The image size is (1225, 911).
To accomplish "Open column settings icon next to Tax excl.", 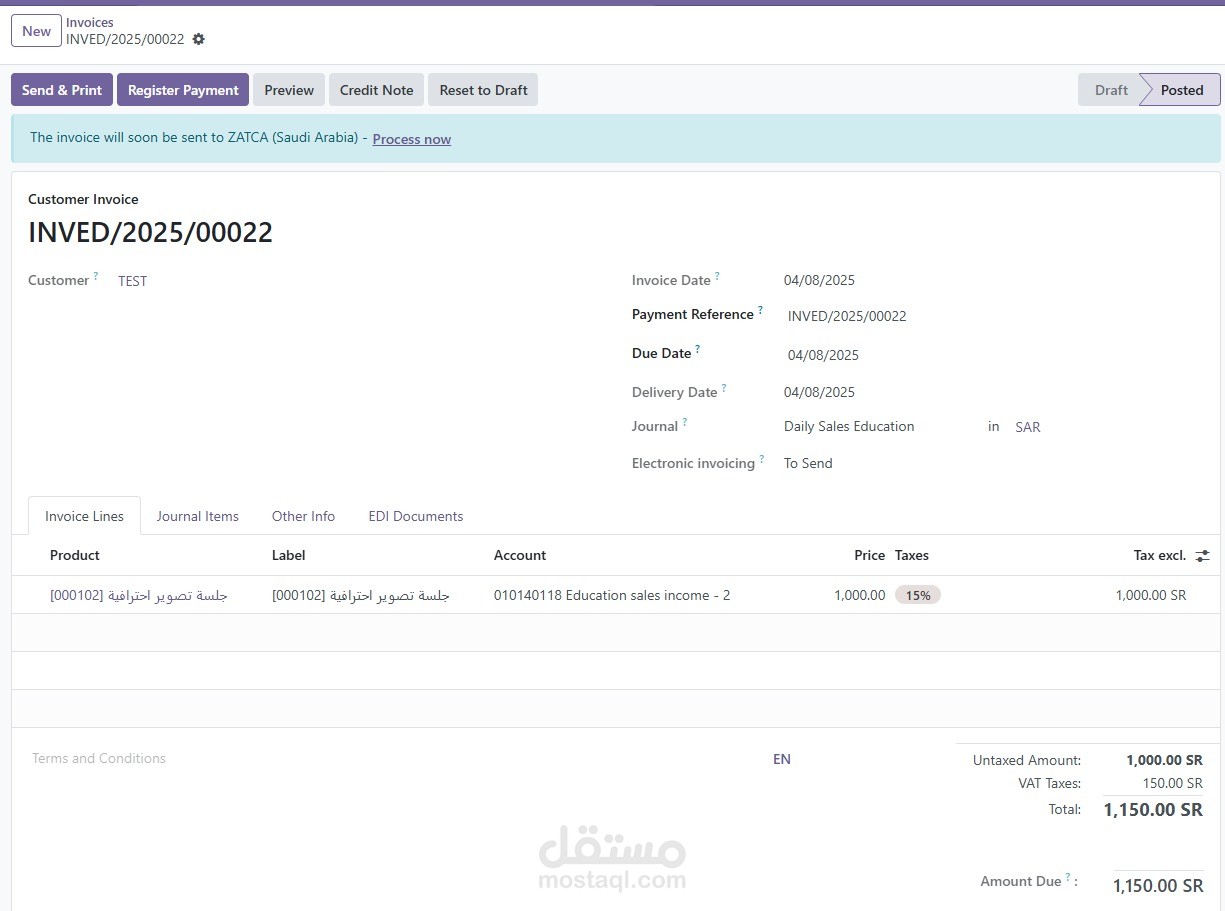I will pyautogui.click(x=1202, y=555).
